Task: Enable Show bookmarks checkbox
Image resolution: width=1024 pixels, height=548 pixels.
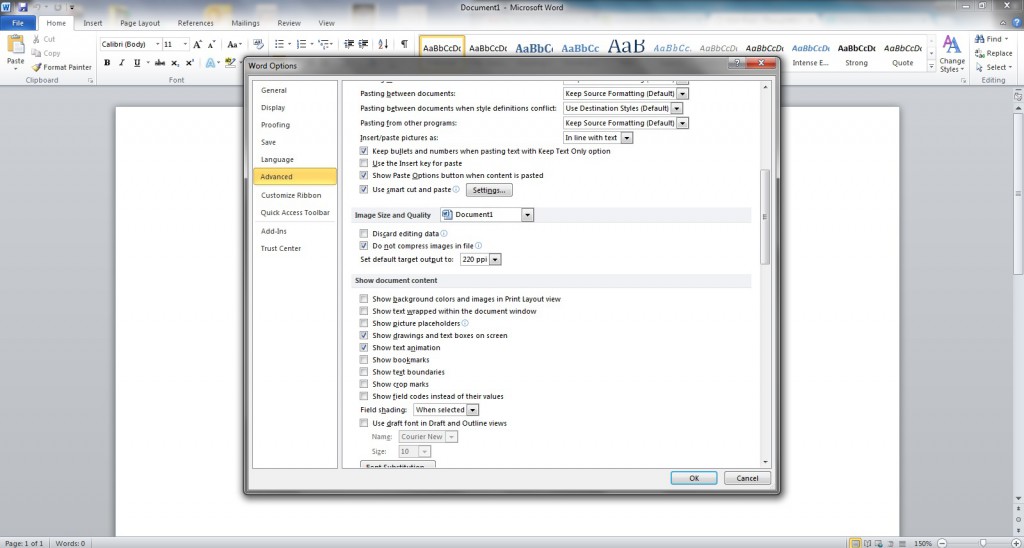Action: pos(364,360)
